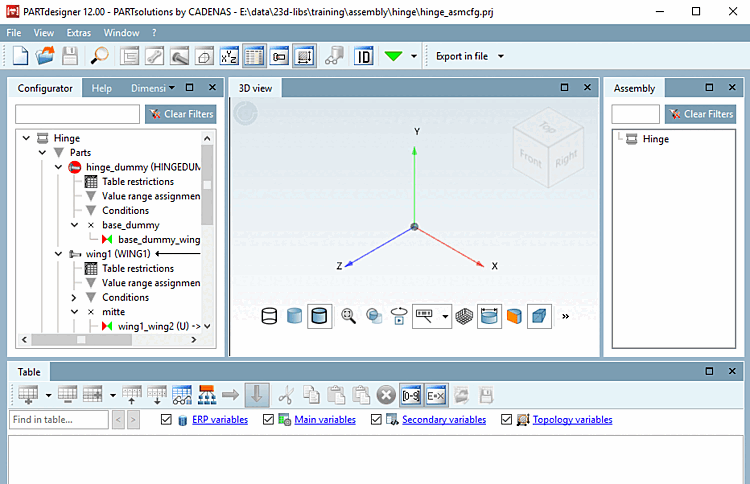
Task: Switch to the Help tab
Action: point(101,88)
